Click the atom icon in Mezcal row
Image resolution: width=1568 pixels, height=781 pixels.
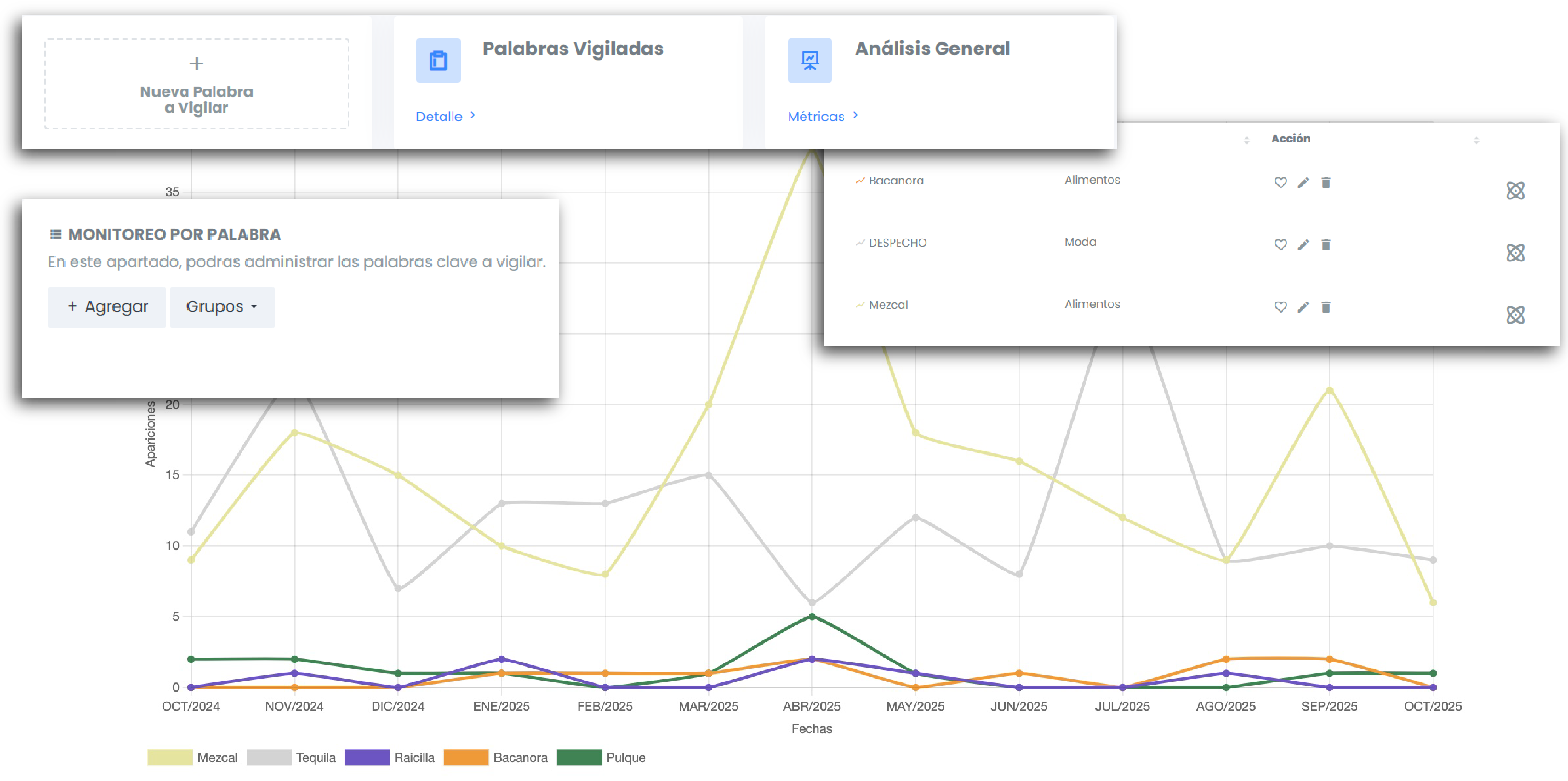click(1515, 315)
